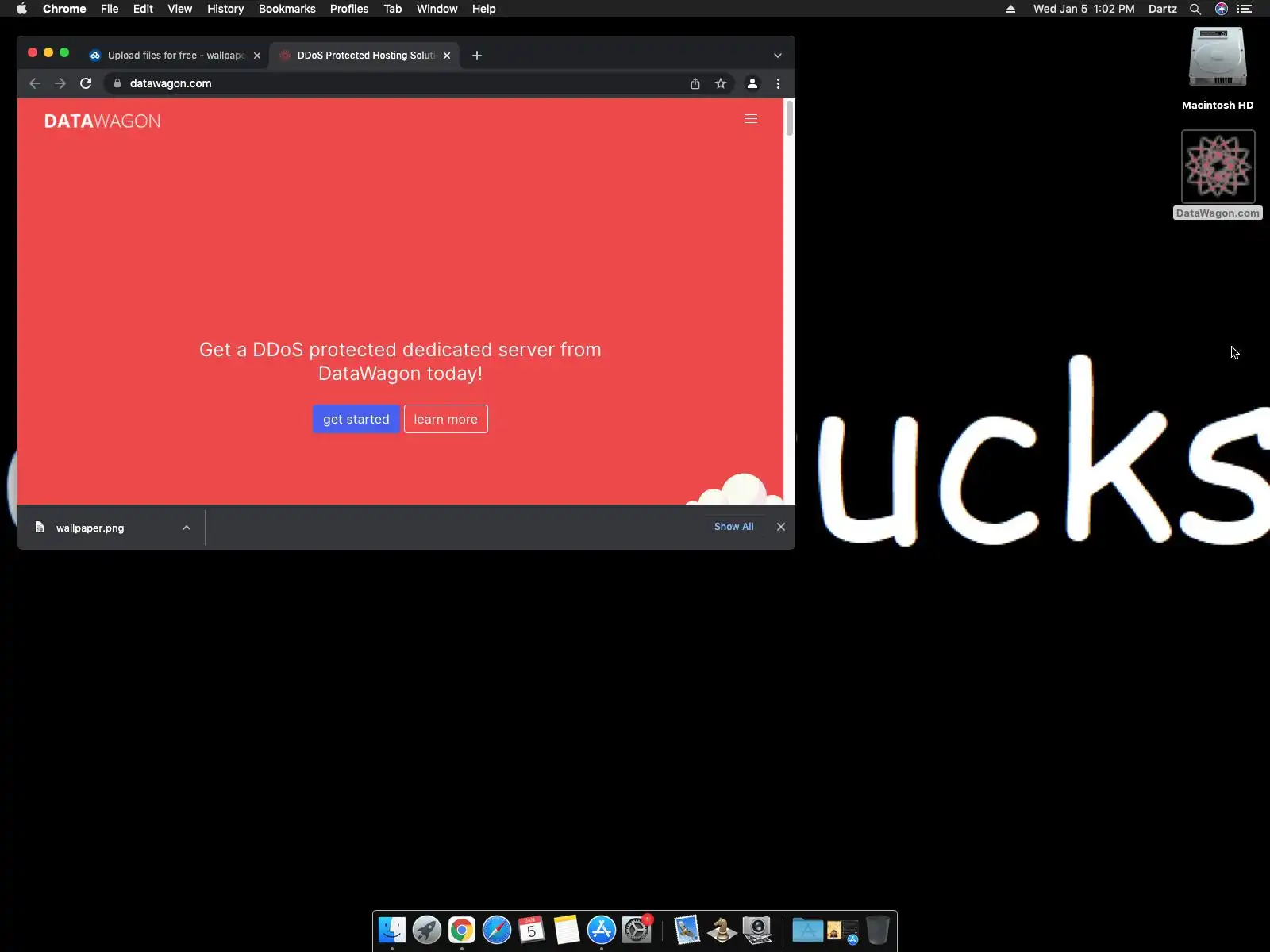Click the DataWagon logo in page header

tap(102, 121)
